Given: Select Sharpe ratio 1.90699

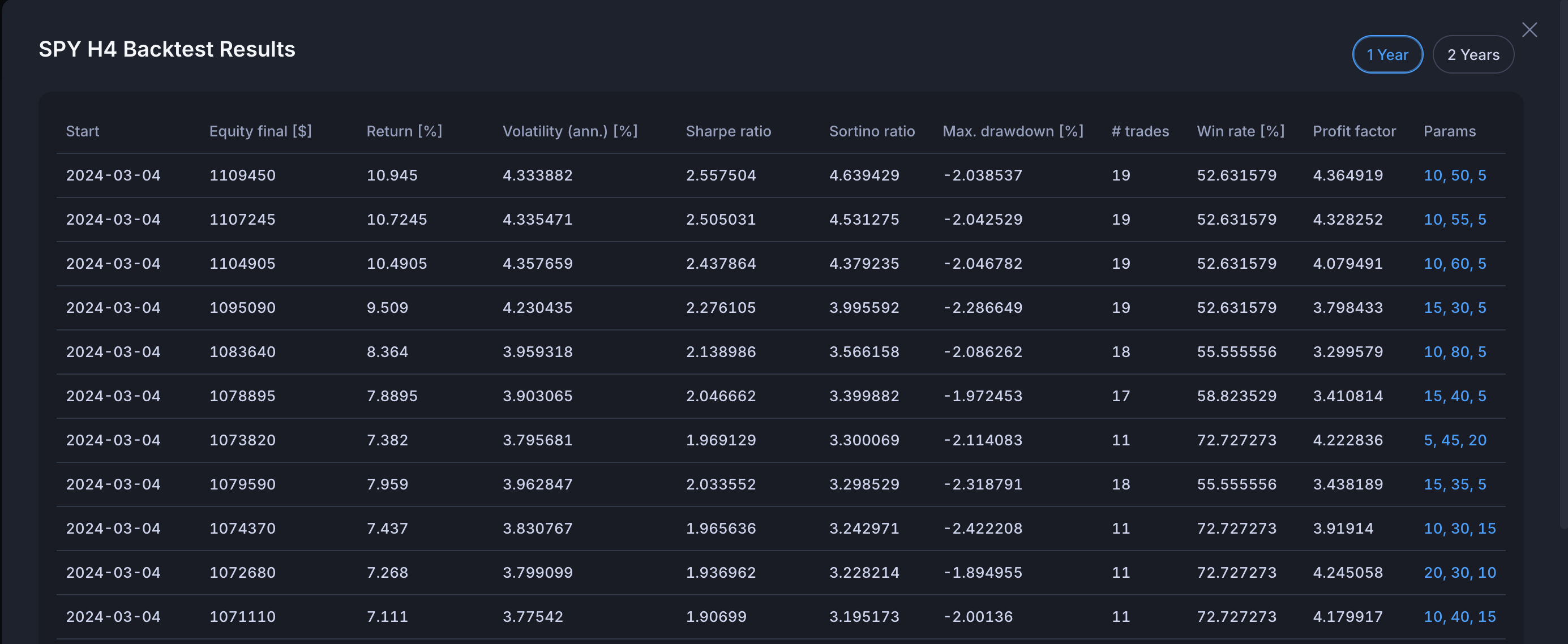Looking at the screenshot, I should pos(716,617).
